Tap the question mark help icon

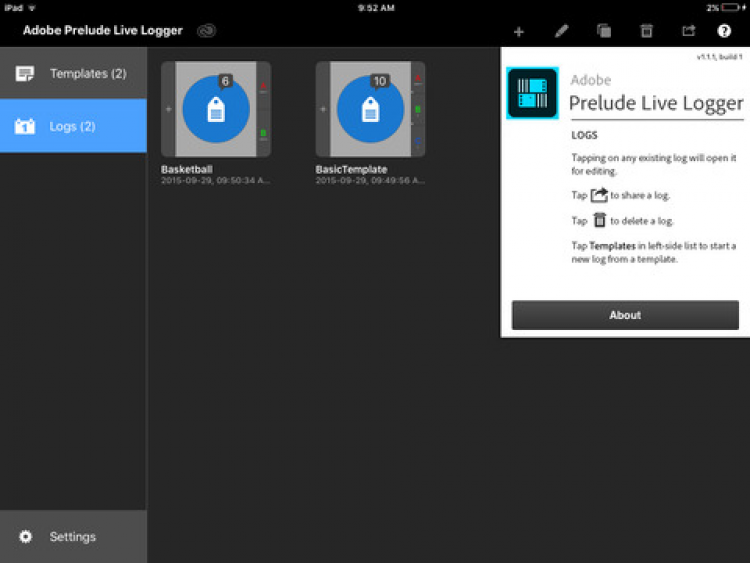click(x=724, y=31)
